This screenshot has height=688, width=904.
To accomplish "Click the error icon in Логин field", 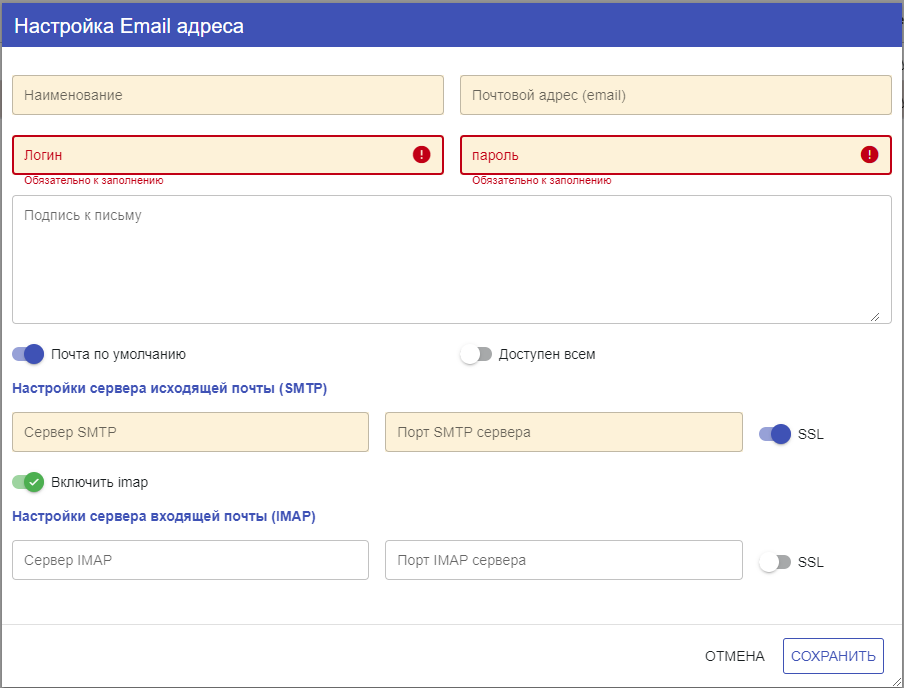I will (421, 155).
